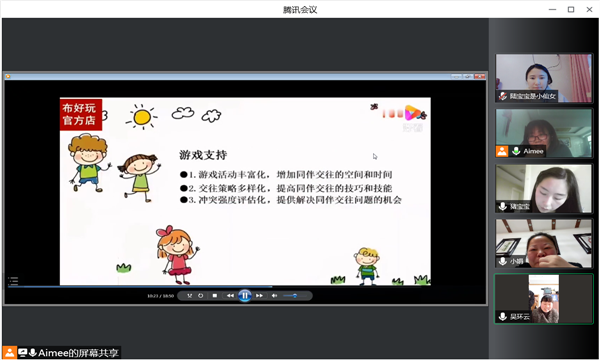Click the green microphone icon beside Aimee's name
Screen dimensions: 600x360
pyautogui.click(x=516, y=151)
